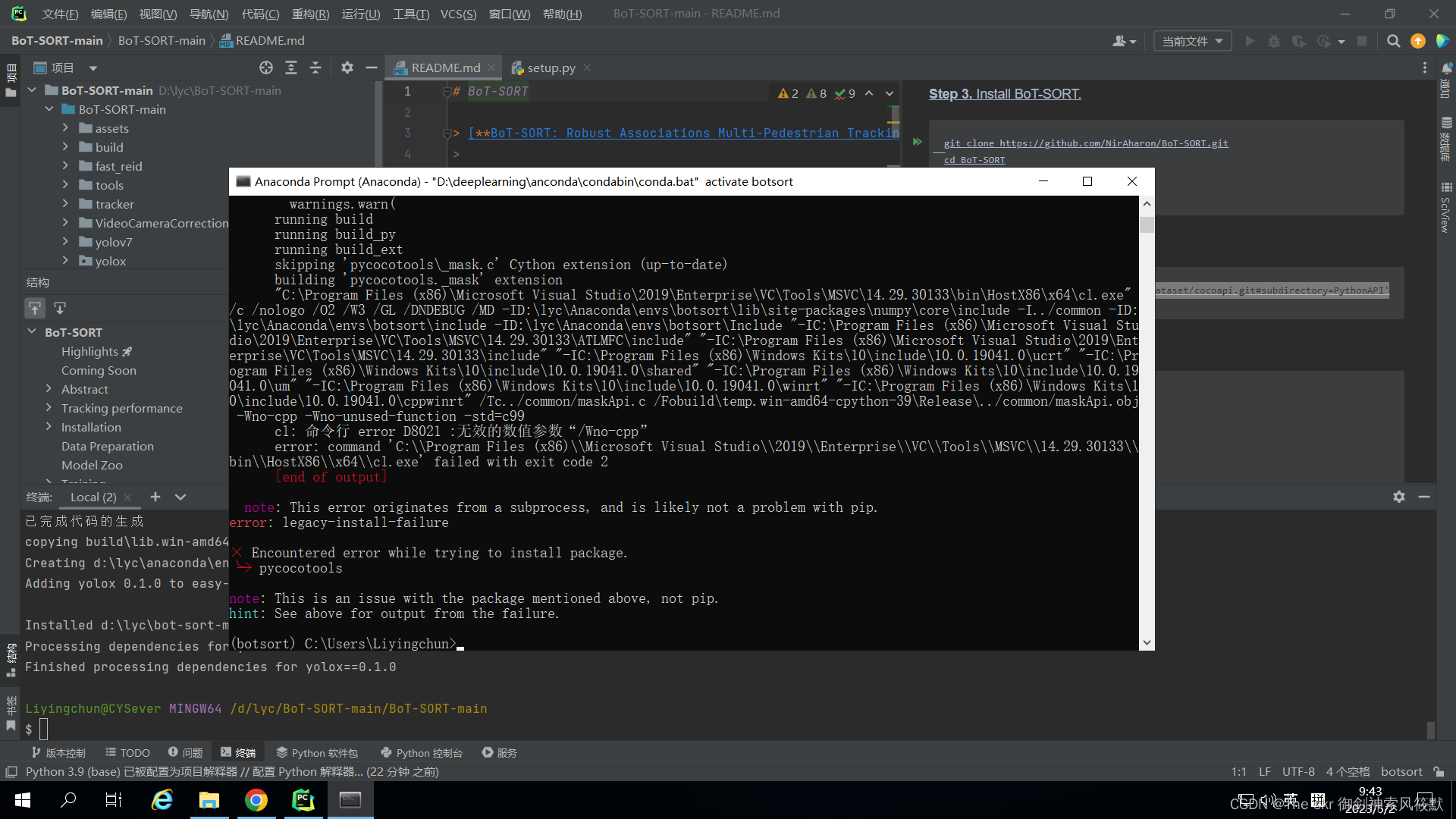The height and width of the screenshot is (819, 1456).
Task: Open the VCS menu
Action: (x=458, y=14)
